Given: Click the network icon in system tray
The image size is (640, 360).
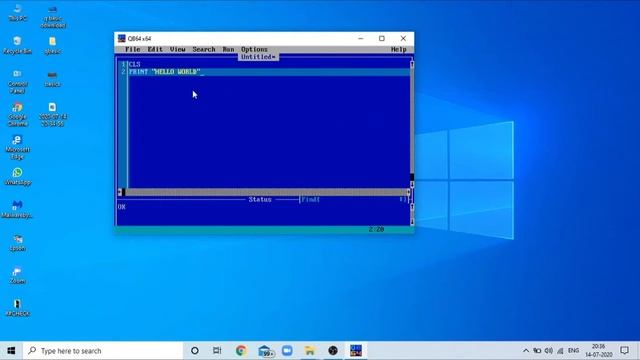Looking at the screenshot, I should [560, 351].
